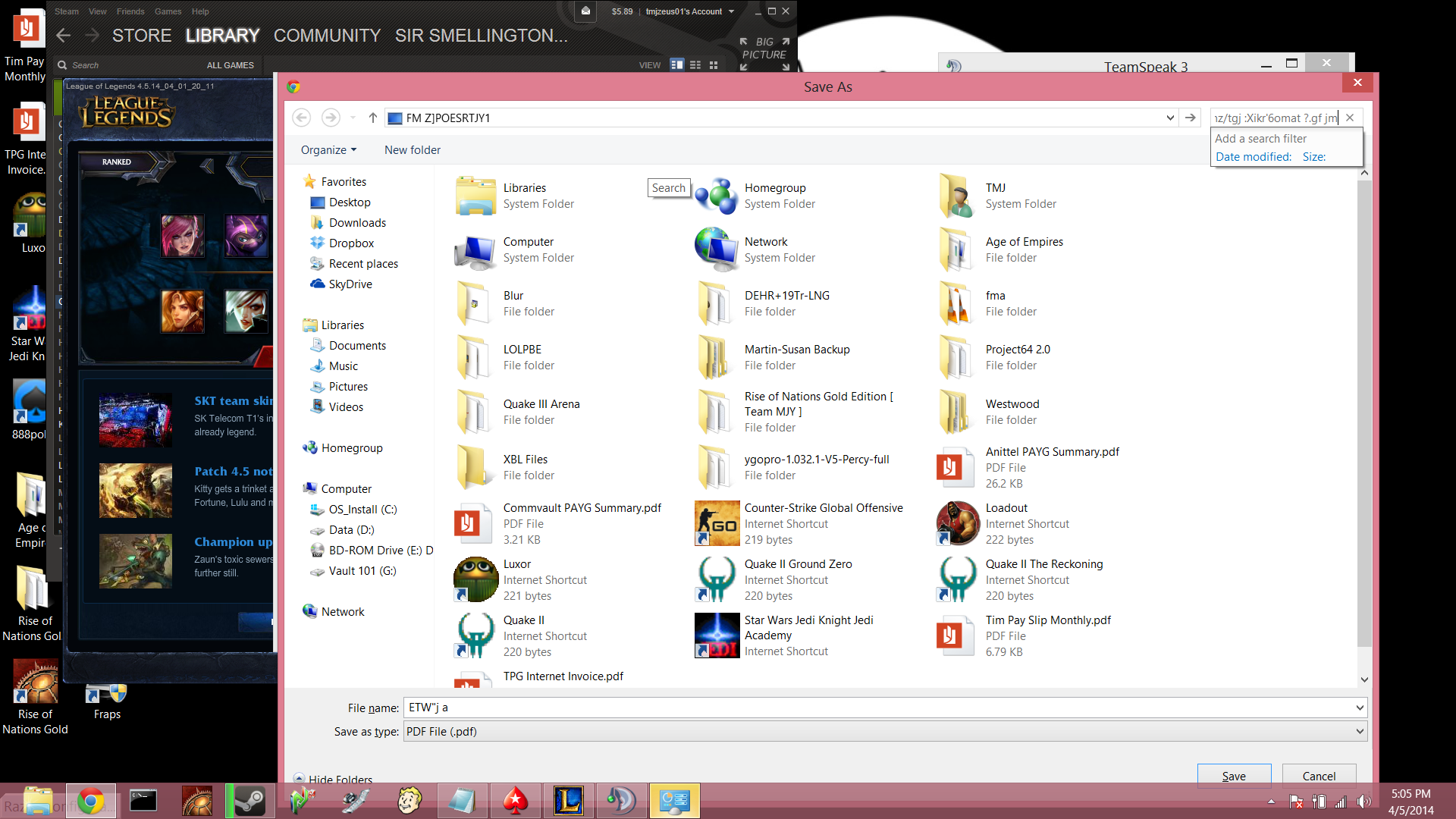Open the Save as type dropdown

point(1360,732)
